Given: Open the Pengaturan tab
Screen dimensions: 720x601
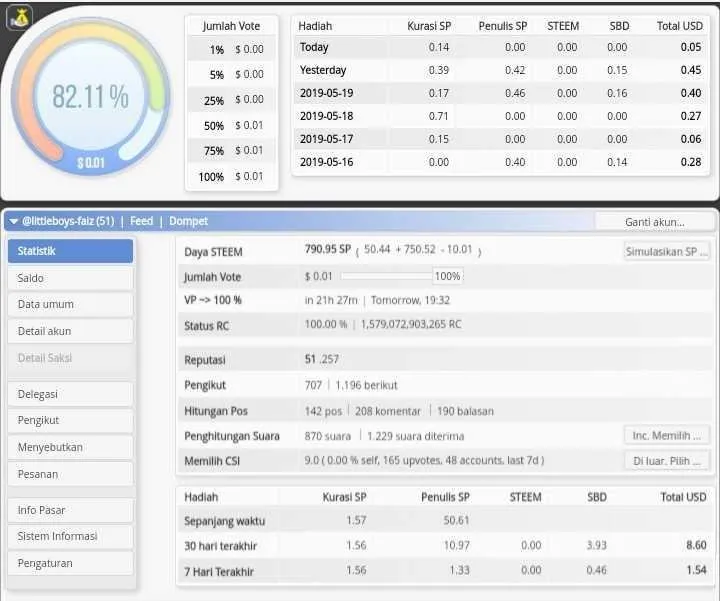Looking at the screenshot, I should click(x=70, y=564).
